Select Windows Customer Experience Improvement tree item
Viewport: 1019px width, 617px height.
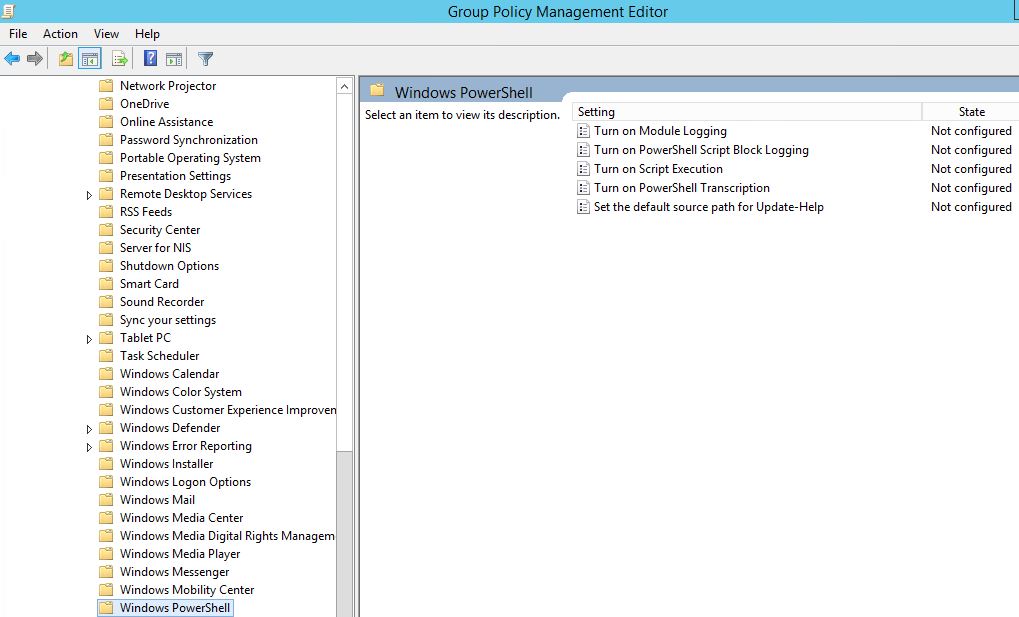click(227, 410)
